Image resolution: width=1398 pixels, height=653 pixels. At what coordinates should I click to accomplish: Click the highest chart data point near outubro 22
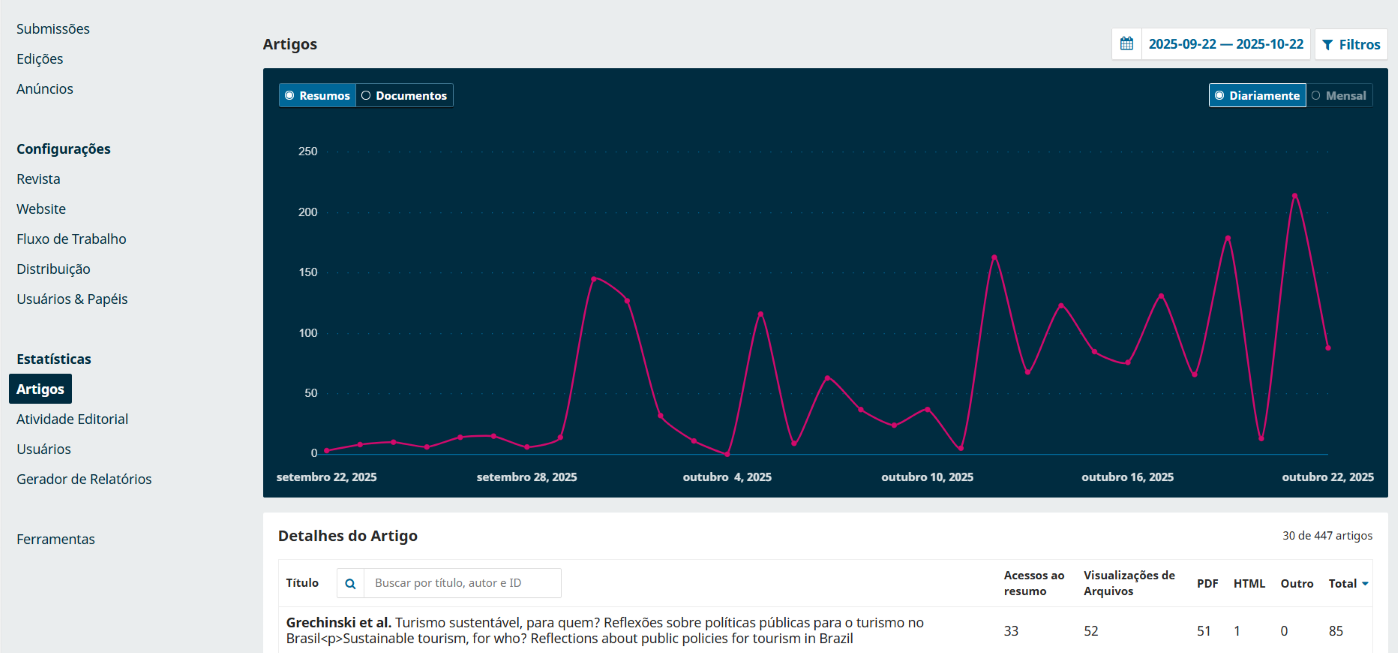click(1294, 195)
